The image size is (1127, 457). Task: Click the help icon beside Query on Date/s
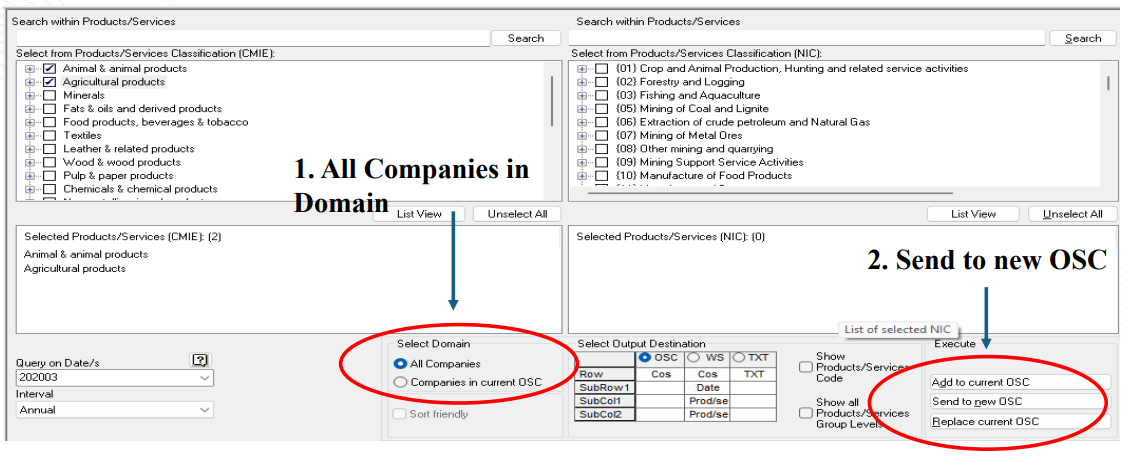[x=200, y=361]
